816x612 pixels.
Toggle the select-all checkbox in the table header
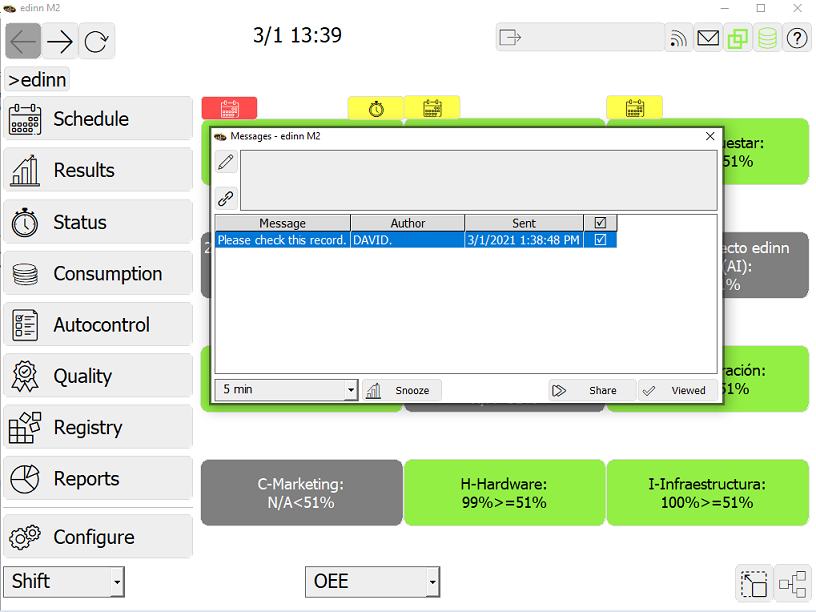600,223
